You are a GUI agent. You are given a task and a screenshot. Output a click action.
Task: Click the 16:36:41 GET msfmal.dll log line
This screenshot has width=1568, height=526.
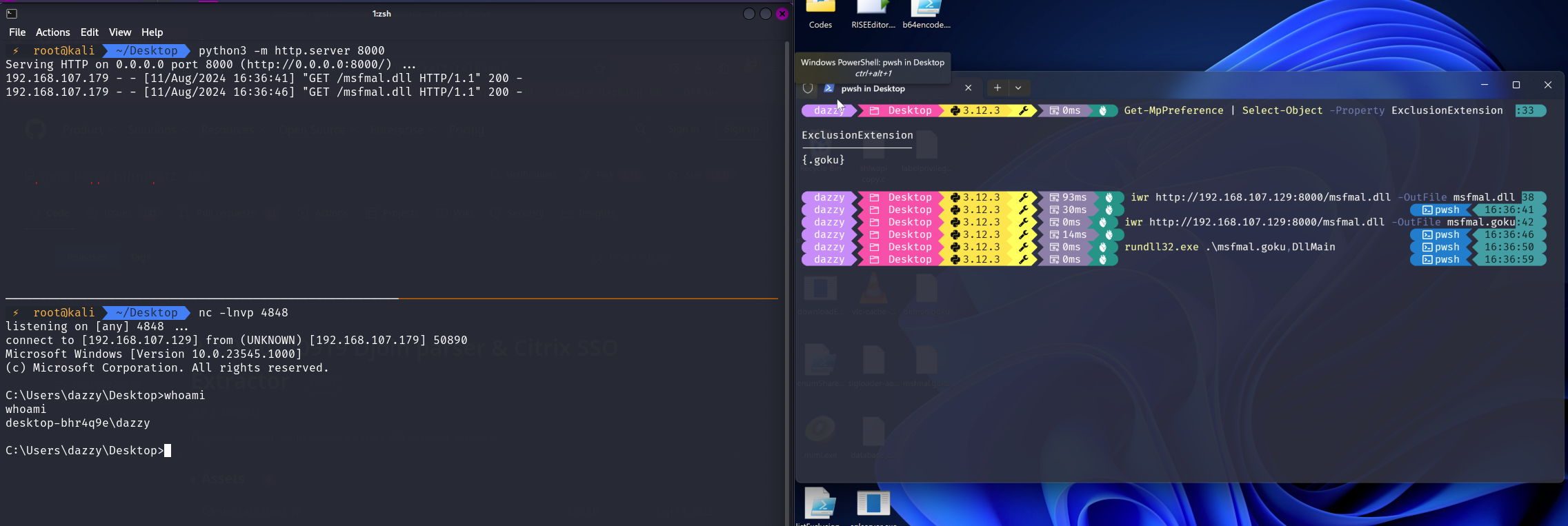coord(264,78)
